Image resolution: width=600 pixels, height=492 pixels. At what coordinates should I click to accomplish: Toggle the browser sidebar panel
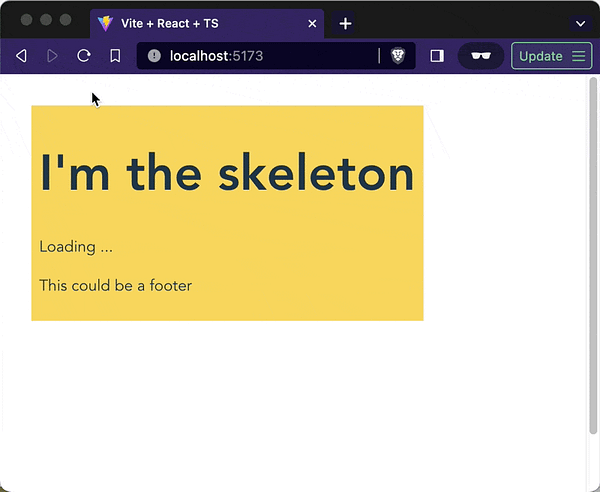pyautogui.click(x=437, y=56)
